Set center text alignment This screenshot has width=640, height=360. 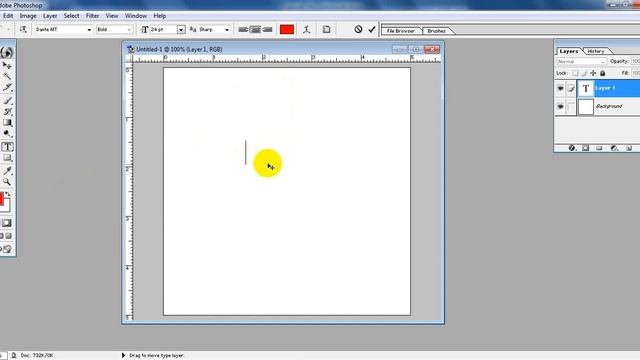point(255,29)
